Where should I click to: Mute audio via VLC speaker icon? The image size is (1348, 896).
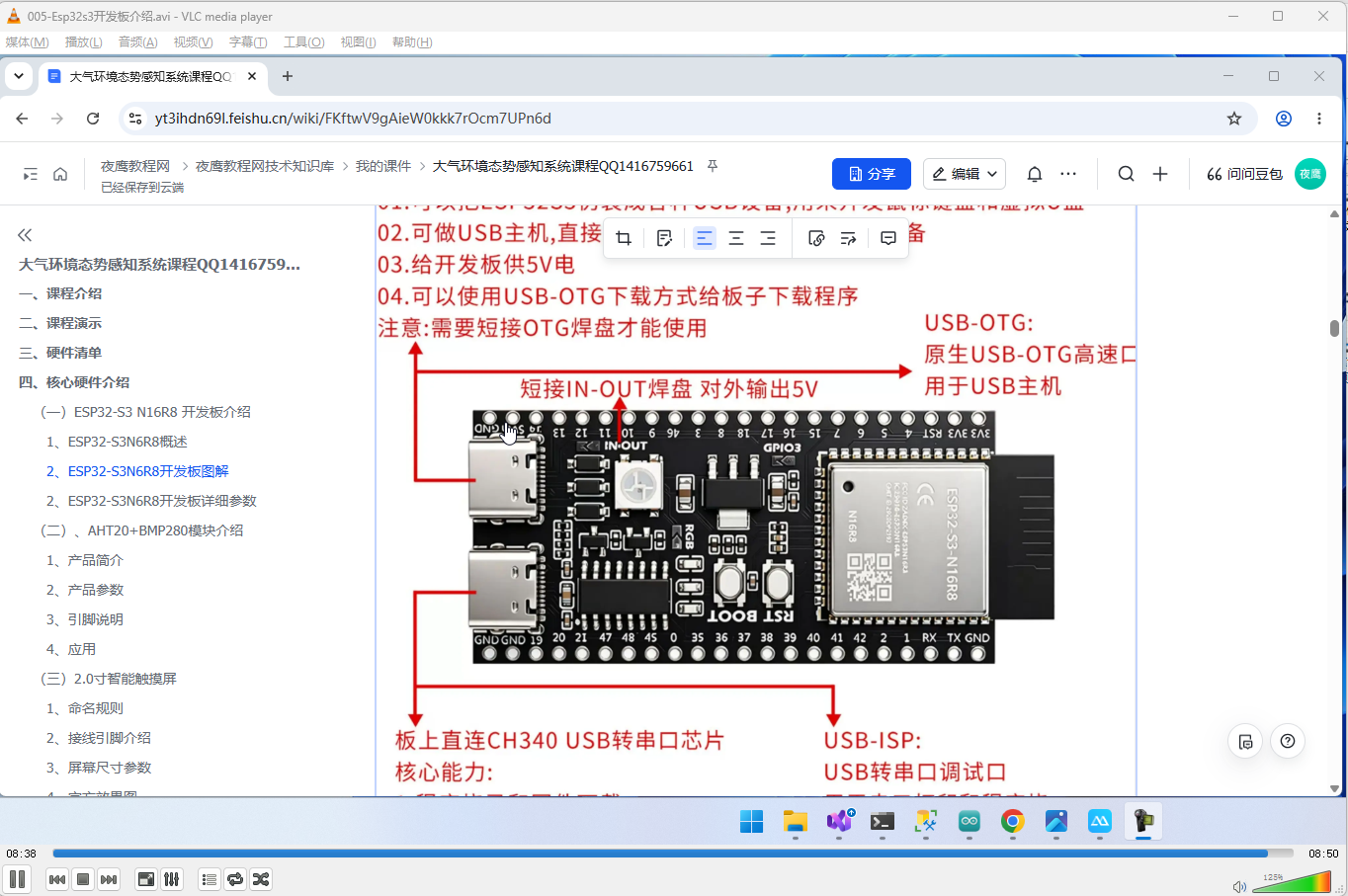[1239, 886]
